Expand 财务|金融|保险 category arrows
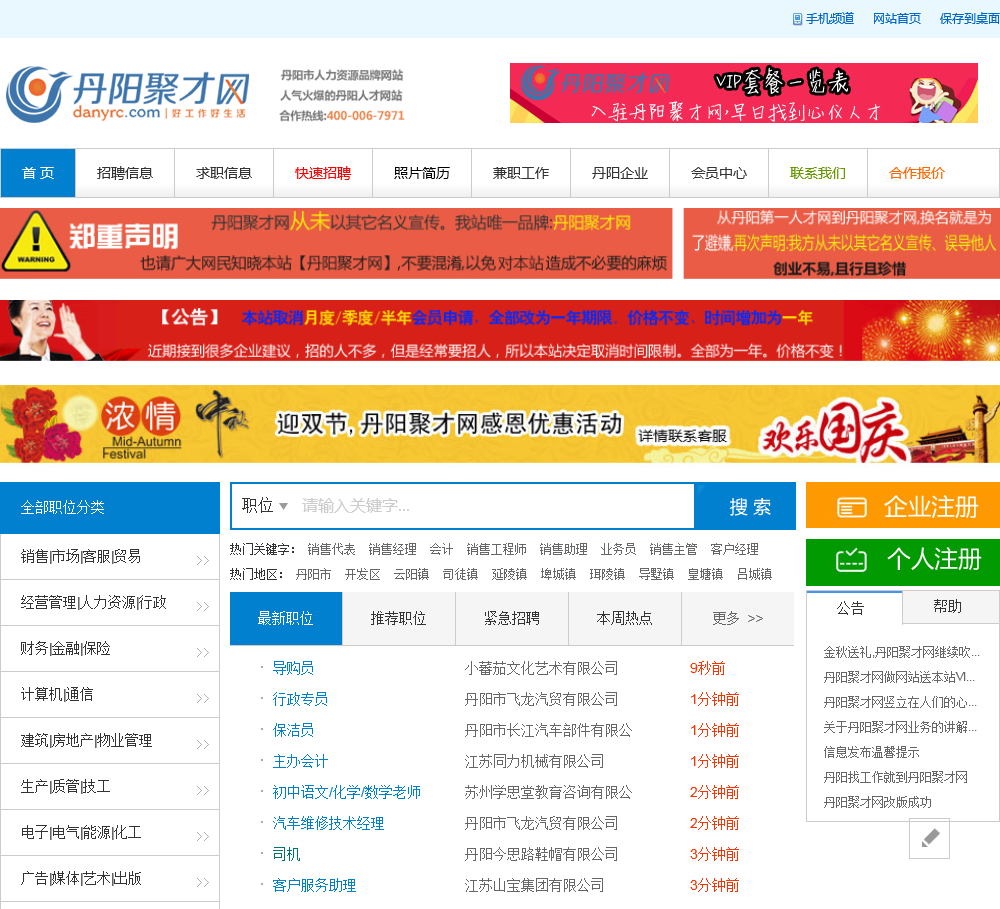Image resolution: width=1000 pixels, height=909 pixels. tap(203, 652)
